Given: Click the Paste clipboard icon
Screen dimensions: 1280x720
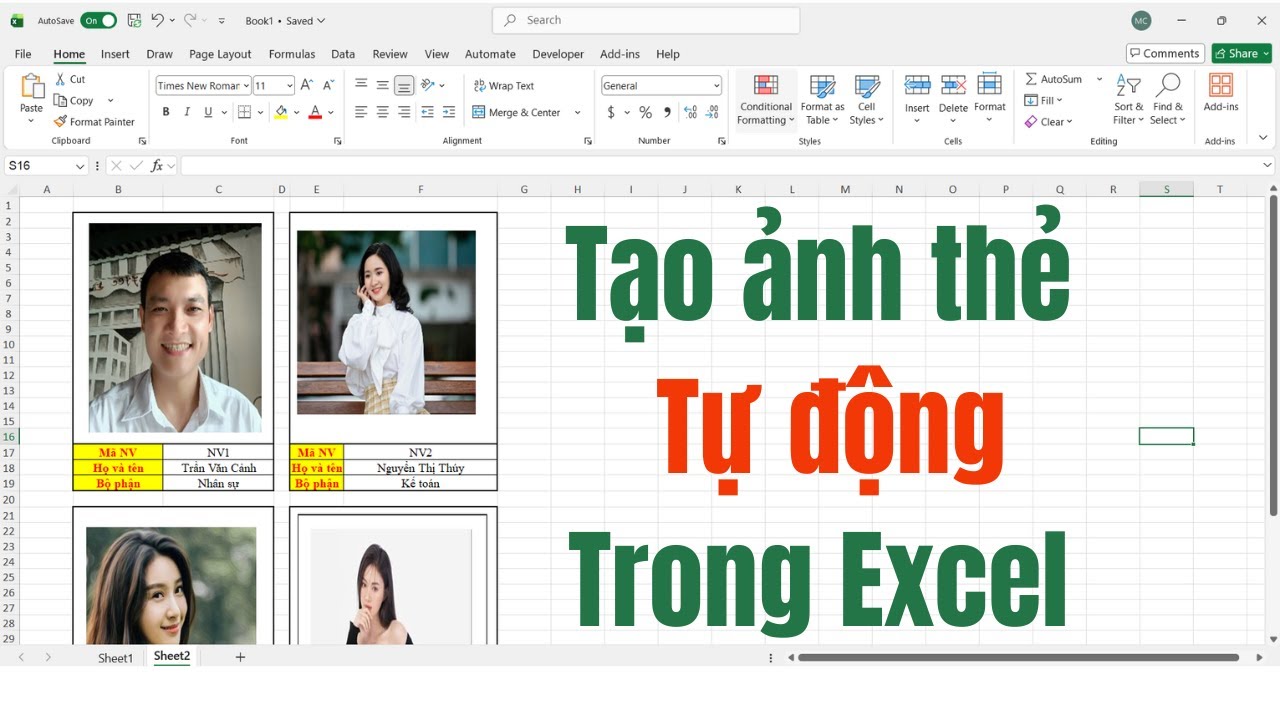Looking at the screenshot, I should coord(32,87).
